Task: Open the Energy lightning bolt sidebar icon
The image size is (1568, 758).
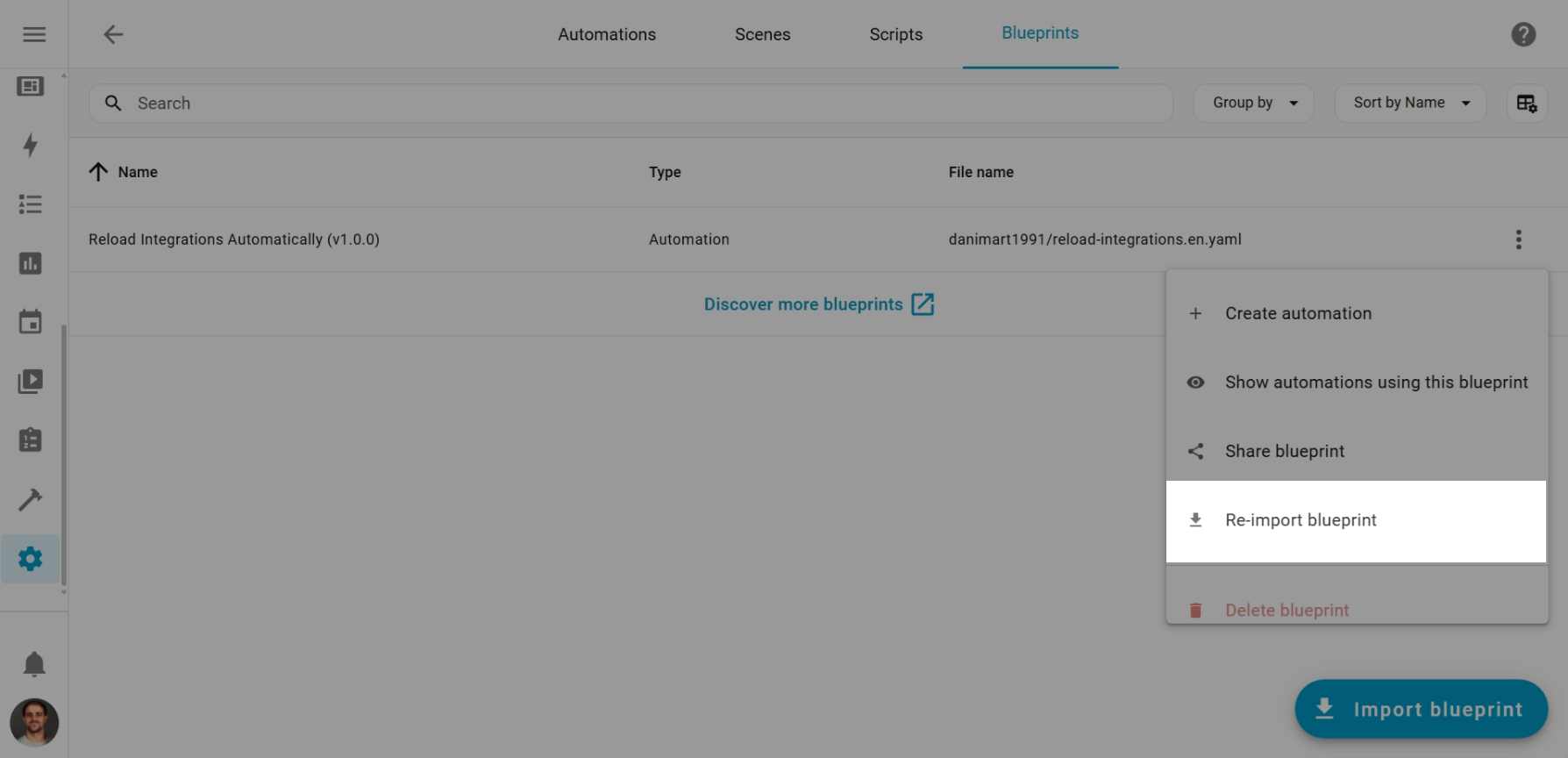Action: [31, 145]
